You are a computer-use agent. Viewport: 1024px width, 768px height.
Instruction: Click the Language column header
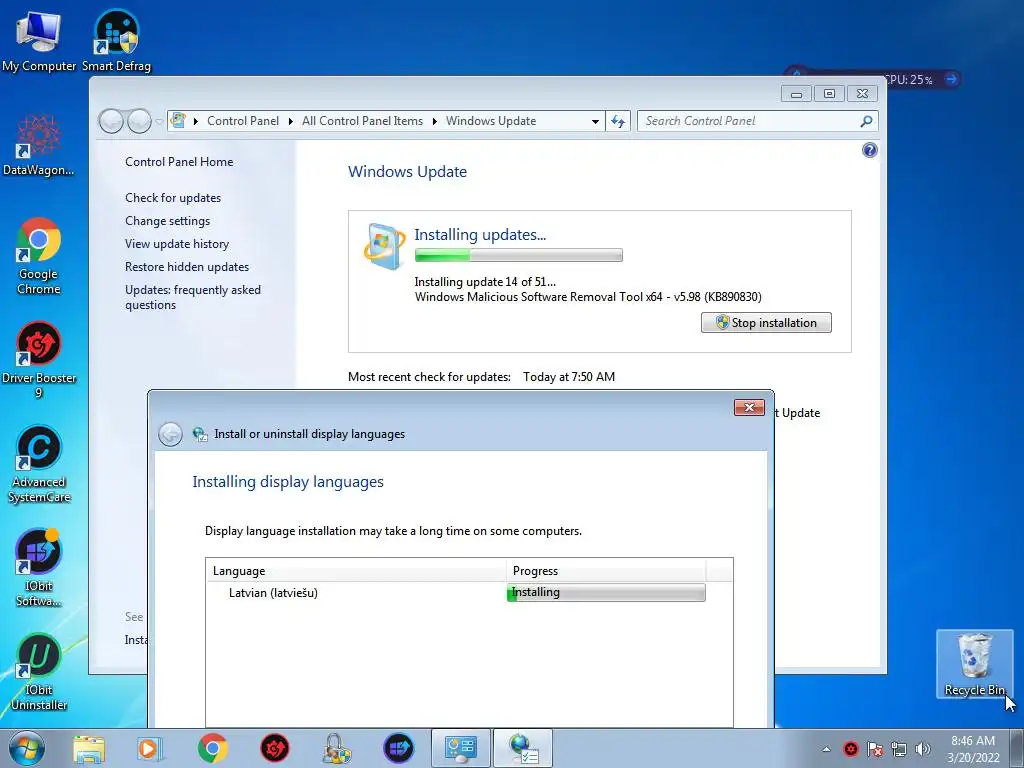pos(357,570)
